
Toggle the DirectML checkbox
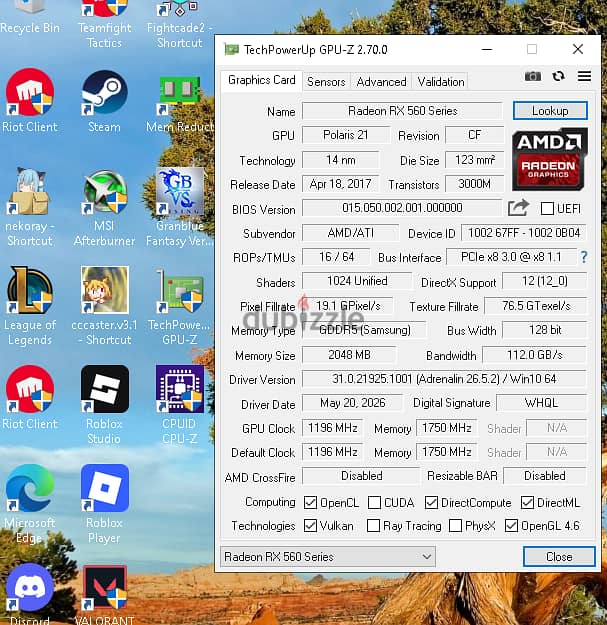click(x=527, y=503)
